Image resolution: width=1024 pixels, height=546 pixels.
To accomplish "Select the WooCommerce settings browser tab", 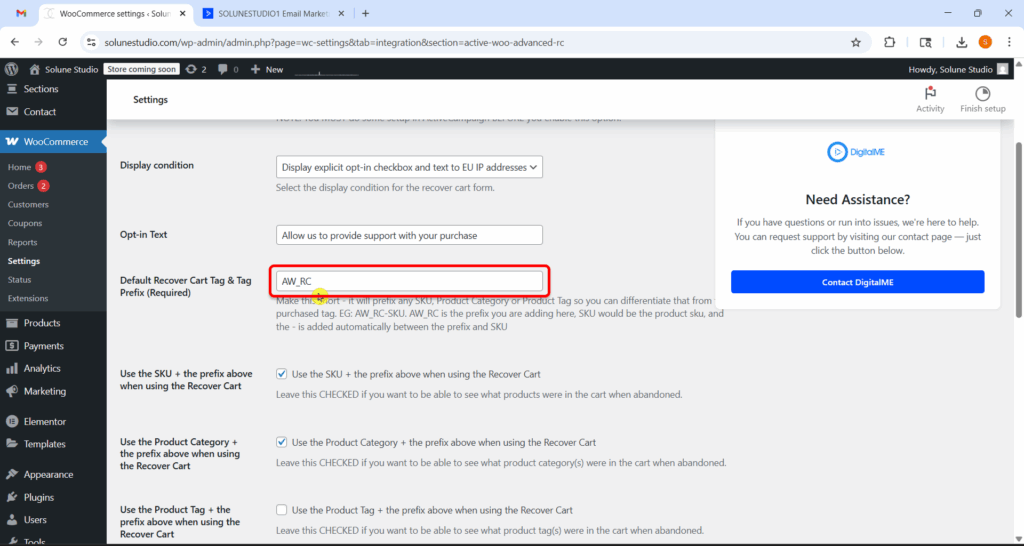I will 118,13.
